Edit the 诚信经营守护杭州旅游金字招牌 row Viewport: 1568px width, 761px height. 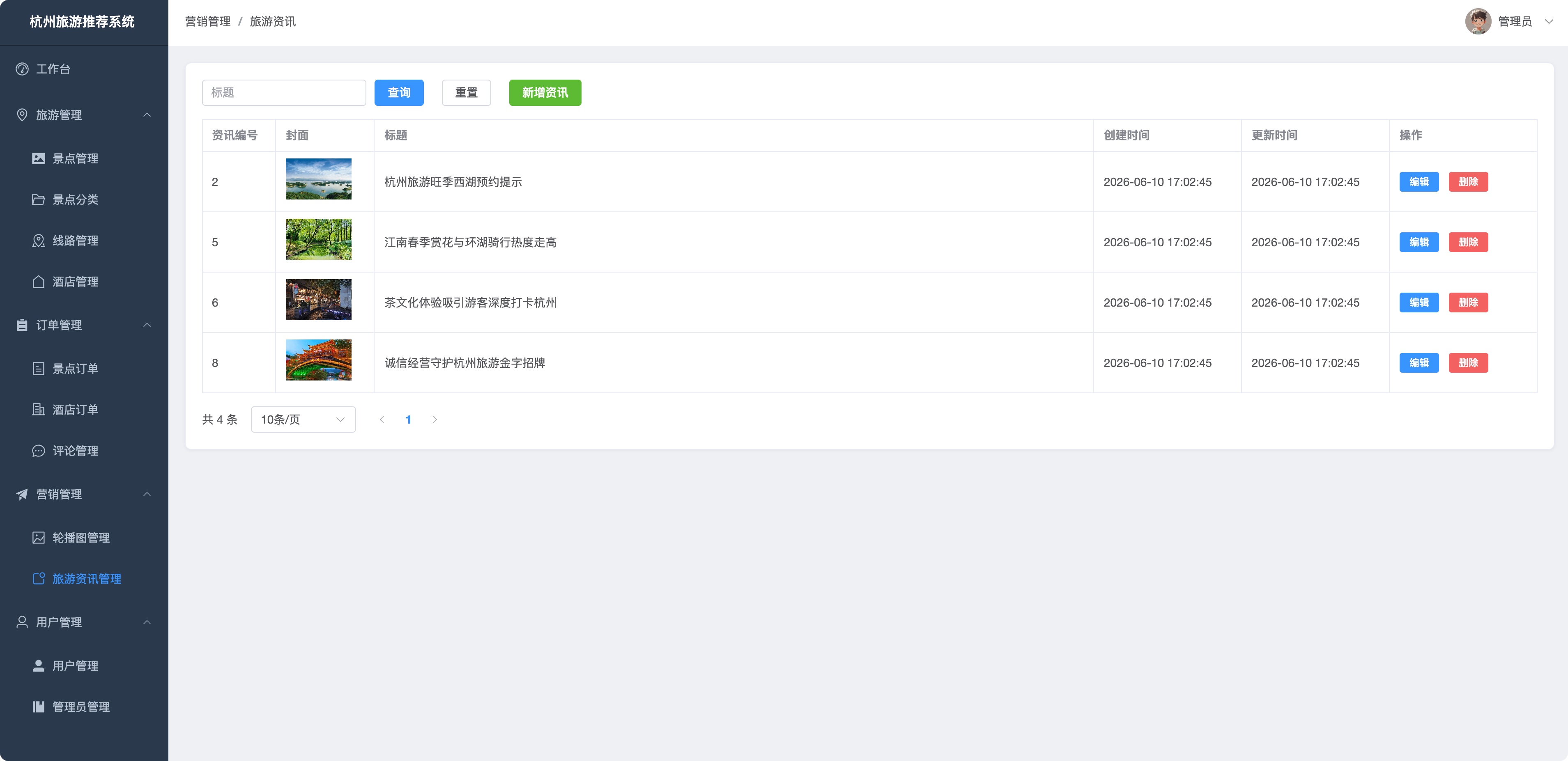(x=1419, y=362)
